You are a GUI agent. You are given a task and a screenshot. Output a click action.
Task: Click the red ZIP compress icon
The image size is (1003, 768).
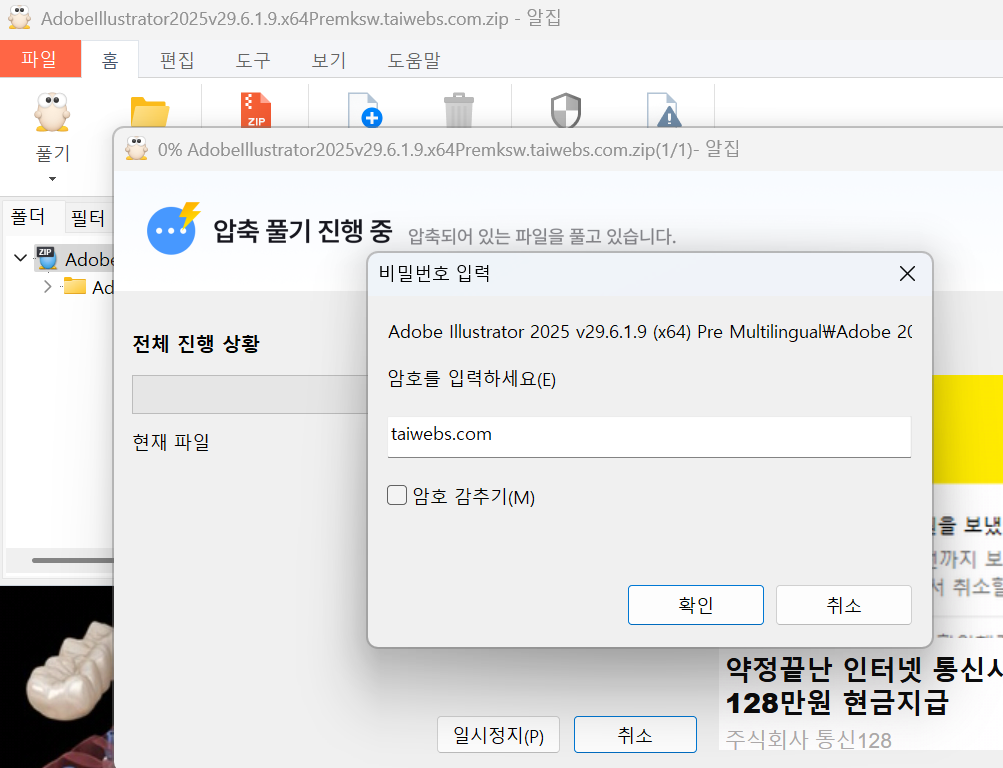pyautogui.click(x=256, y=110)
